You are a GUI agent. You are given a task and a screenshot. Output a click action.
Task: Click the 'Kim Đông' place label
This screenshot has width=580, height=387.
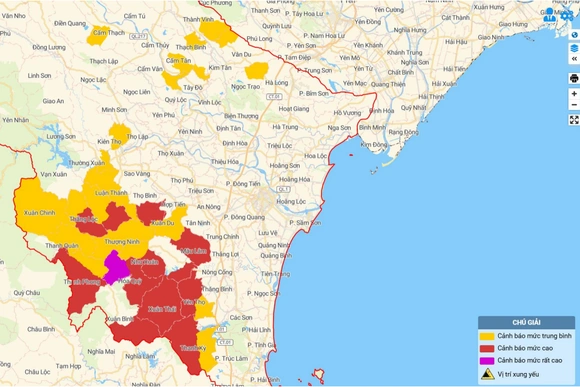pyautogui.click(x=374, y=145)
